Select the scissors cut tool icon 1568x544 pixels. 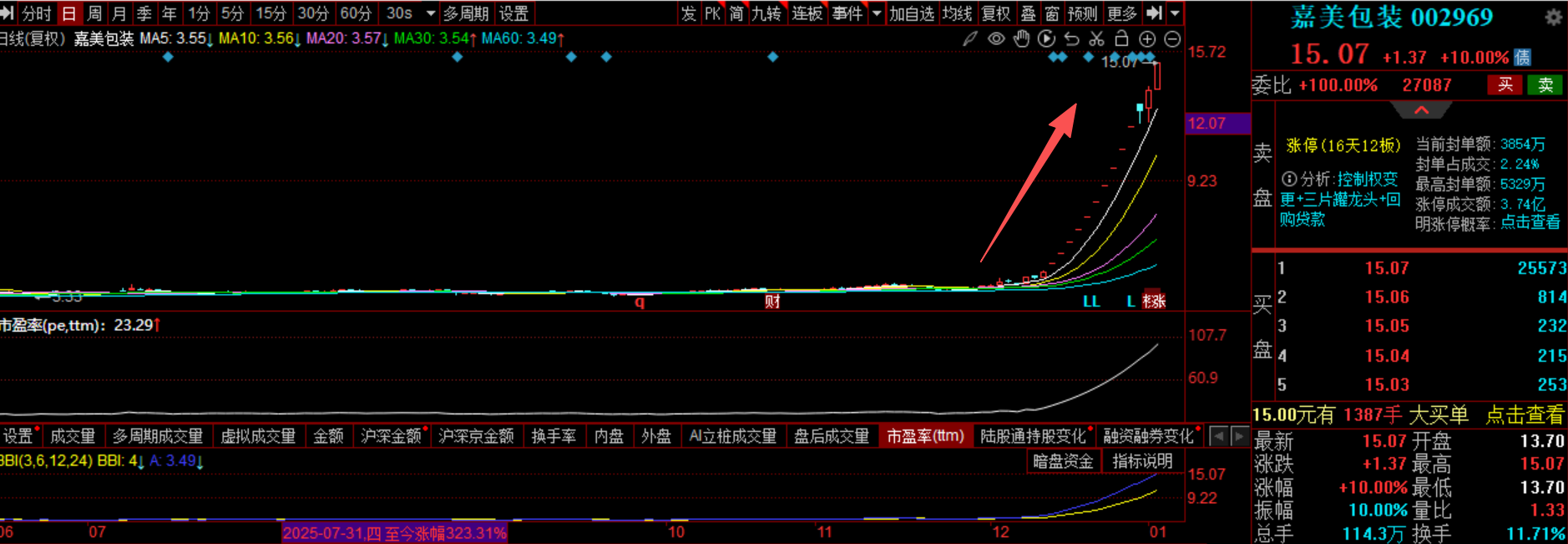pyautogui.click(x=1097, y=38)
